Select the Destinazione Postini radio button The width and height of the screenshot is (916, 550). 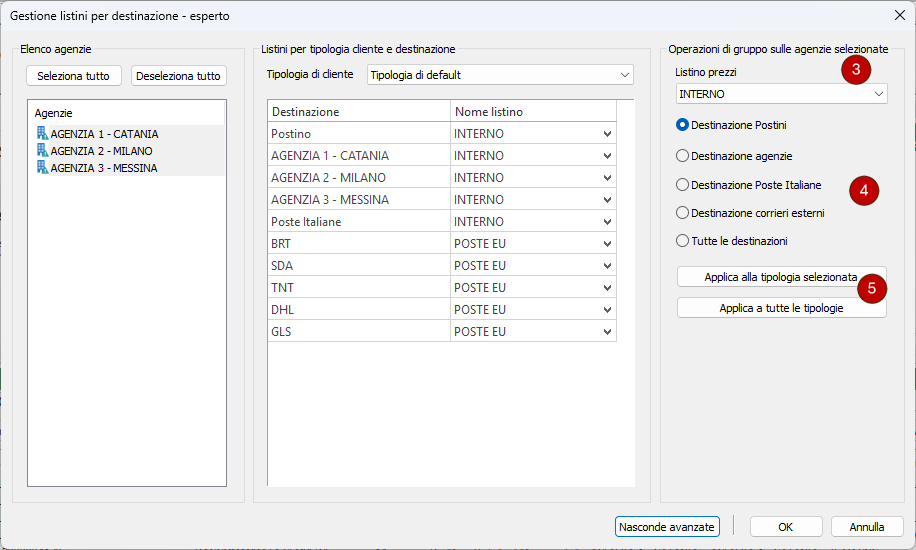(x=683, y=125)
